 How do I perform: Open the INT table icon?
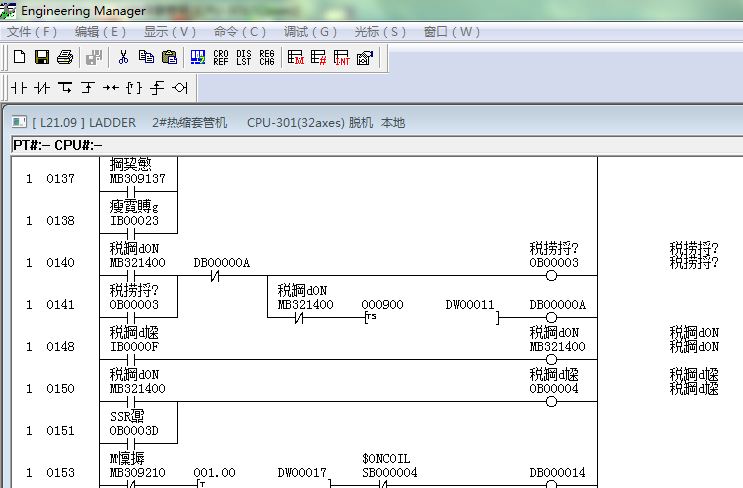click(x=342, y=57)
